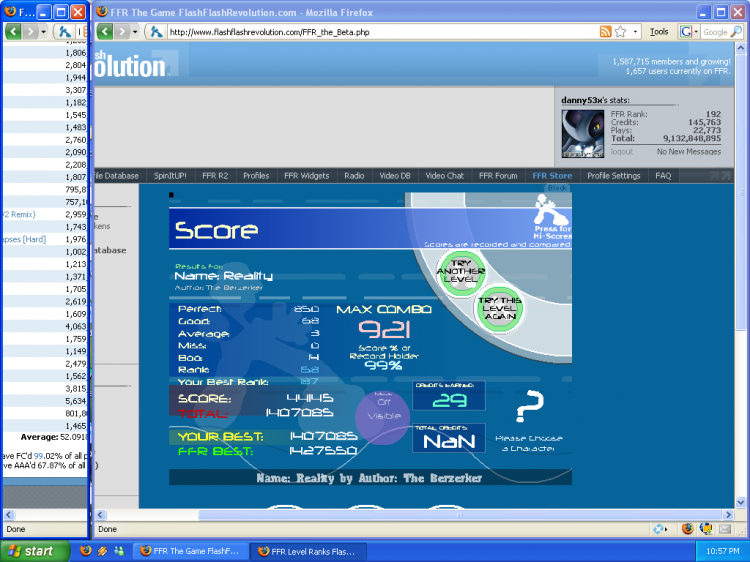
Task: Click the 99.02% FC'd text in left window
Action: point(44,456)
